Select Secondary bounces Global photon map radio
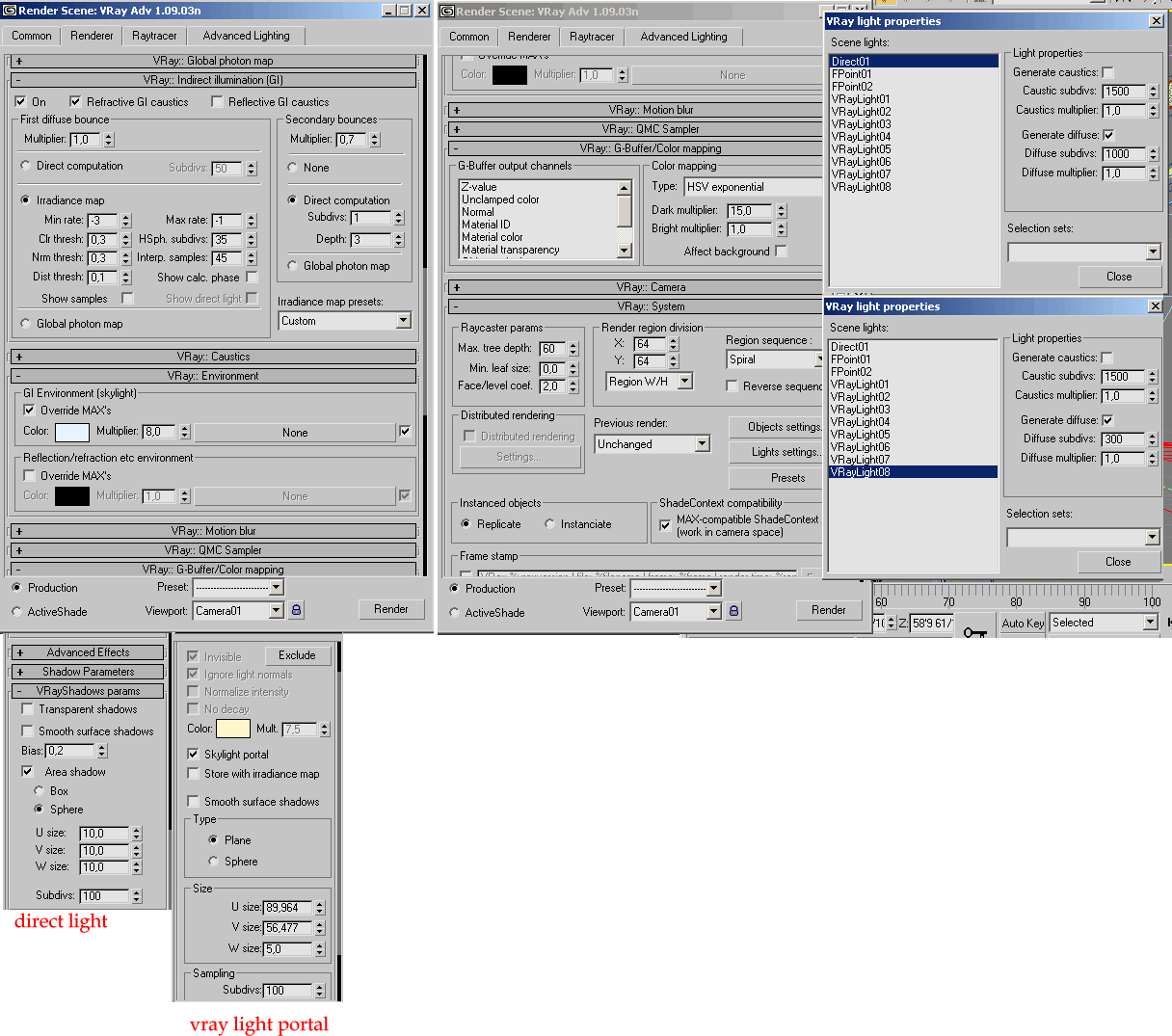 292,266
